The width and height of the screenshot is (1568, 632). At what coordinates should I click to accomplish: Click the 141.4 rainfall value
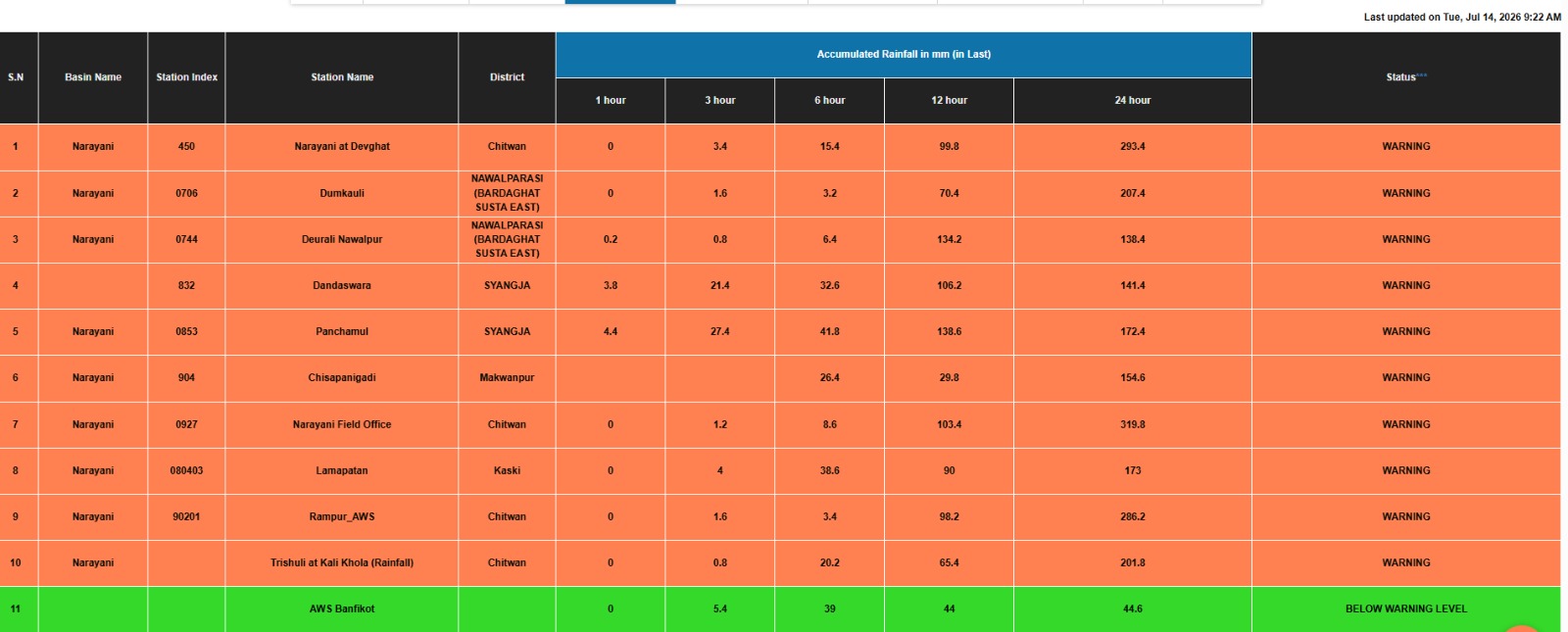(x=1133, y=286)
